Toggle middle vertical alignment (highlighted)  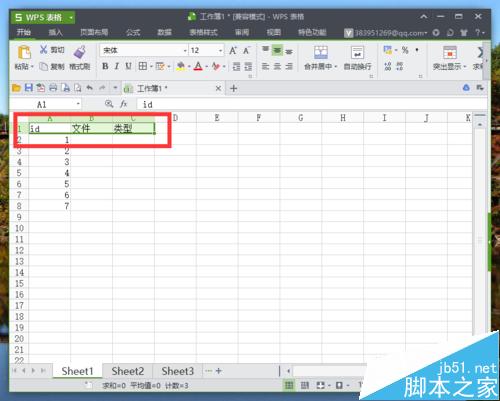click(x=277, y=50)
